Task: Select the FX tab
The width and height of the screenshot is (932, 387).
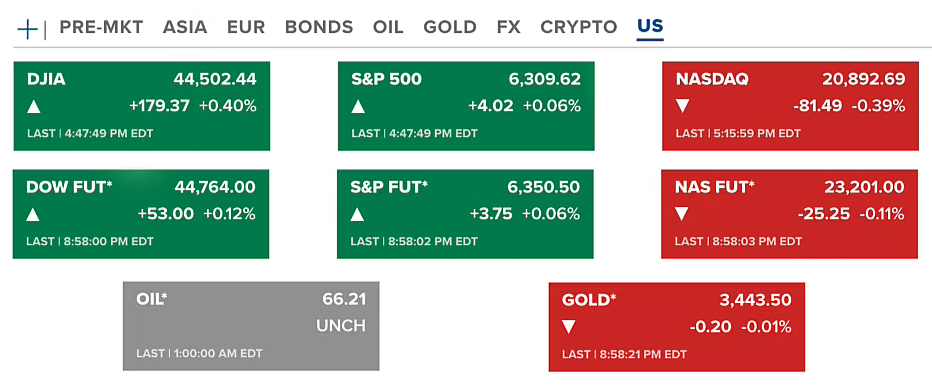Action: pyautogui.click(x=509, y=27)
